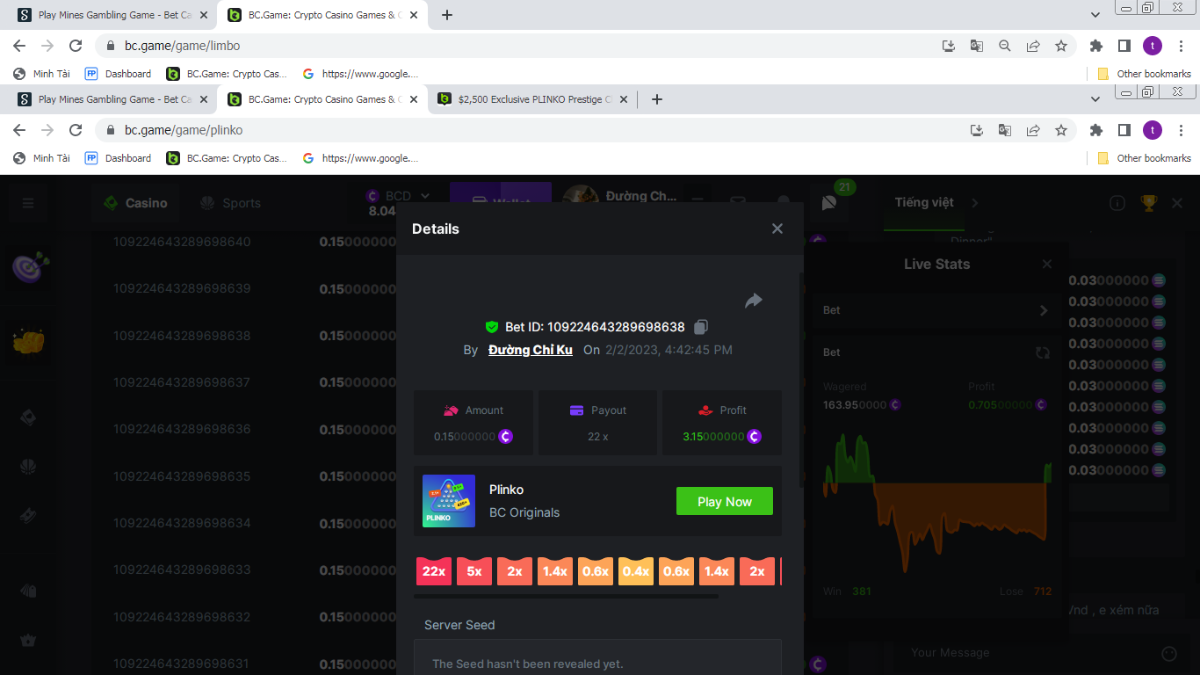Expand the BCD currency dropdown
1200x675 pixels.
[x=425, y=196]
